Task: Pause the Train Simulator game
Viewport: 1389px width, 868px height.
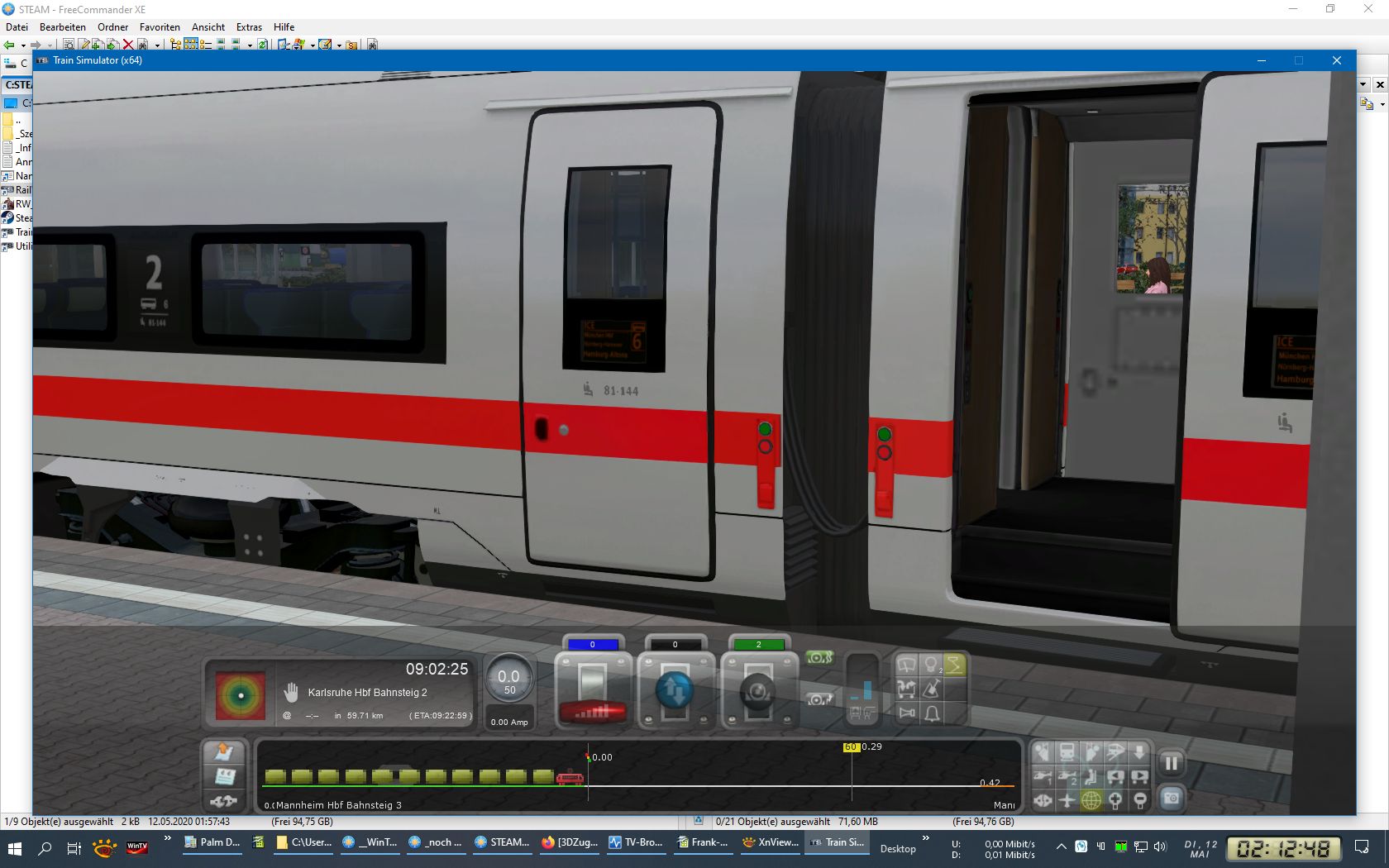Action: click(x=1172, y=763)
